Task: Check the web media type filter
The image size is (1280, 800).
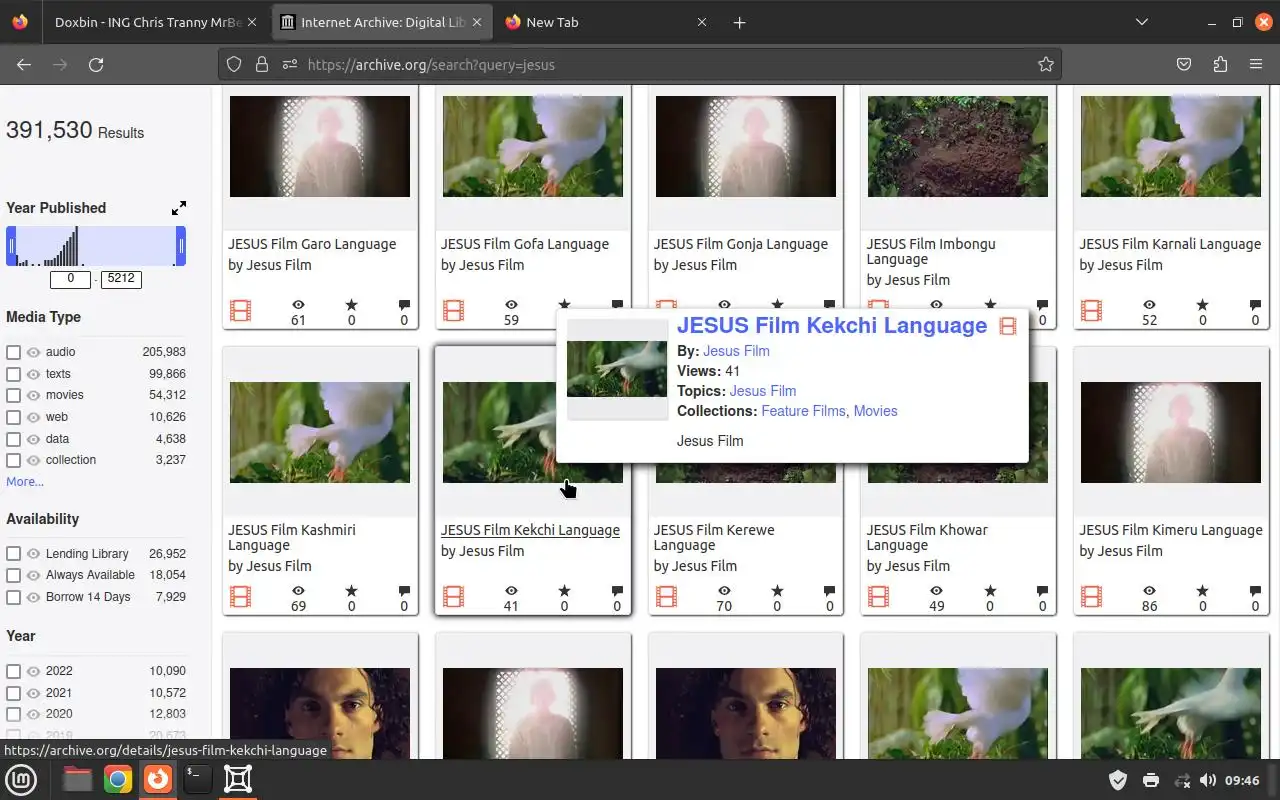Action: tap(13, 417)
